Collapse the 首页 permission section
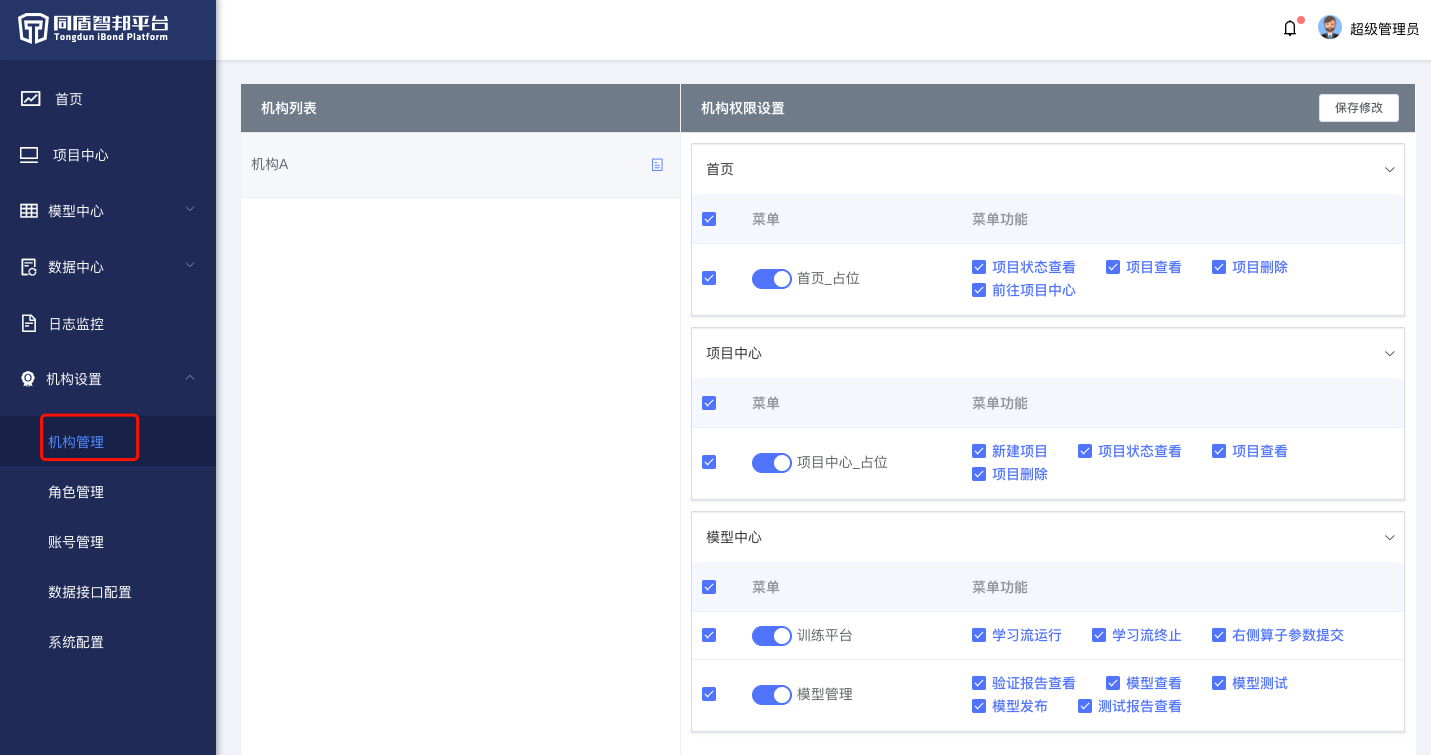 tap(1389, 170)
